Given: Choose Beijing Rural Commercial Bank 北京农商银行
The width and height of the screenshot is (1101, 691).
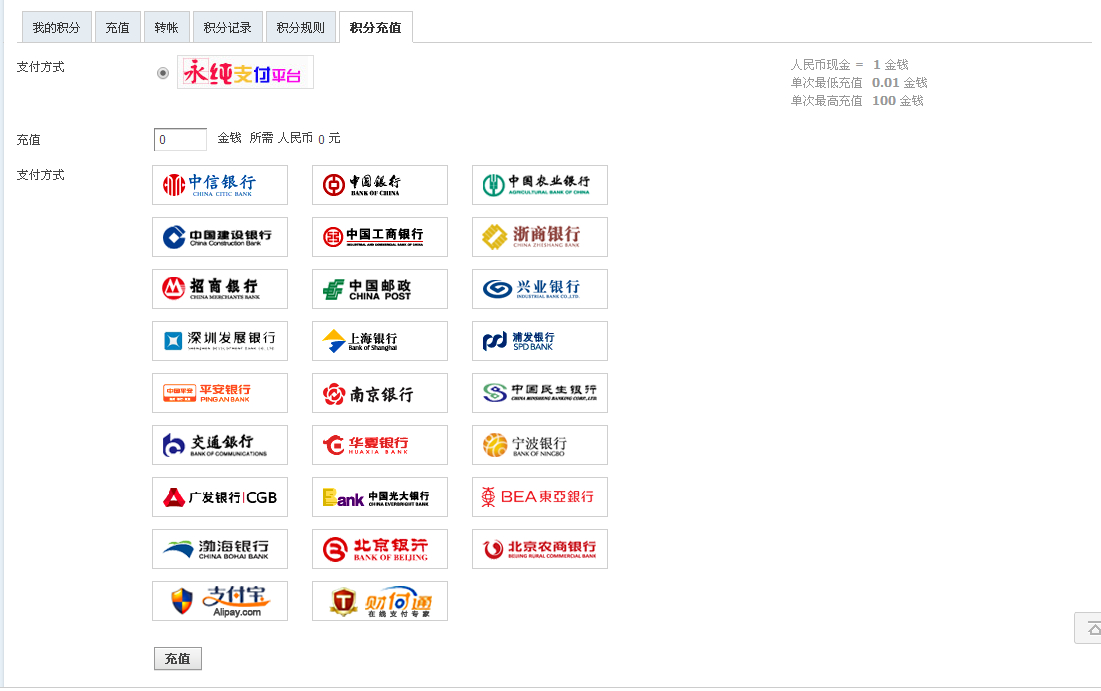Looking at the screenshot, I should [x=540, y=549].
